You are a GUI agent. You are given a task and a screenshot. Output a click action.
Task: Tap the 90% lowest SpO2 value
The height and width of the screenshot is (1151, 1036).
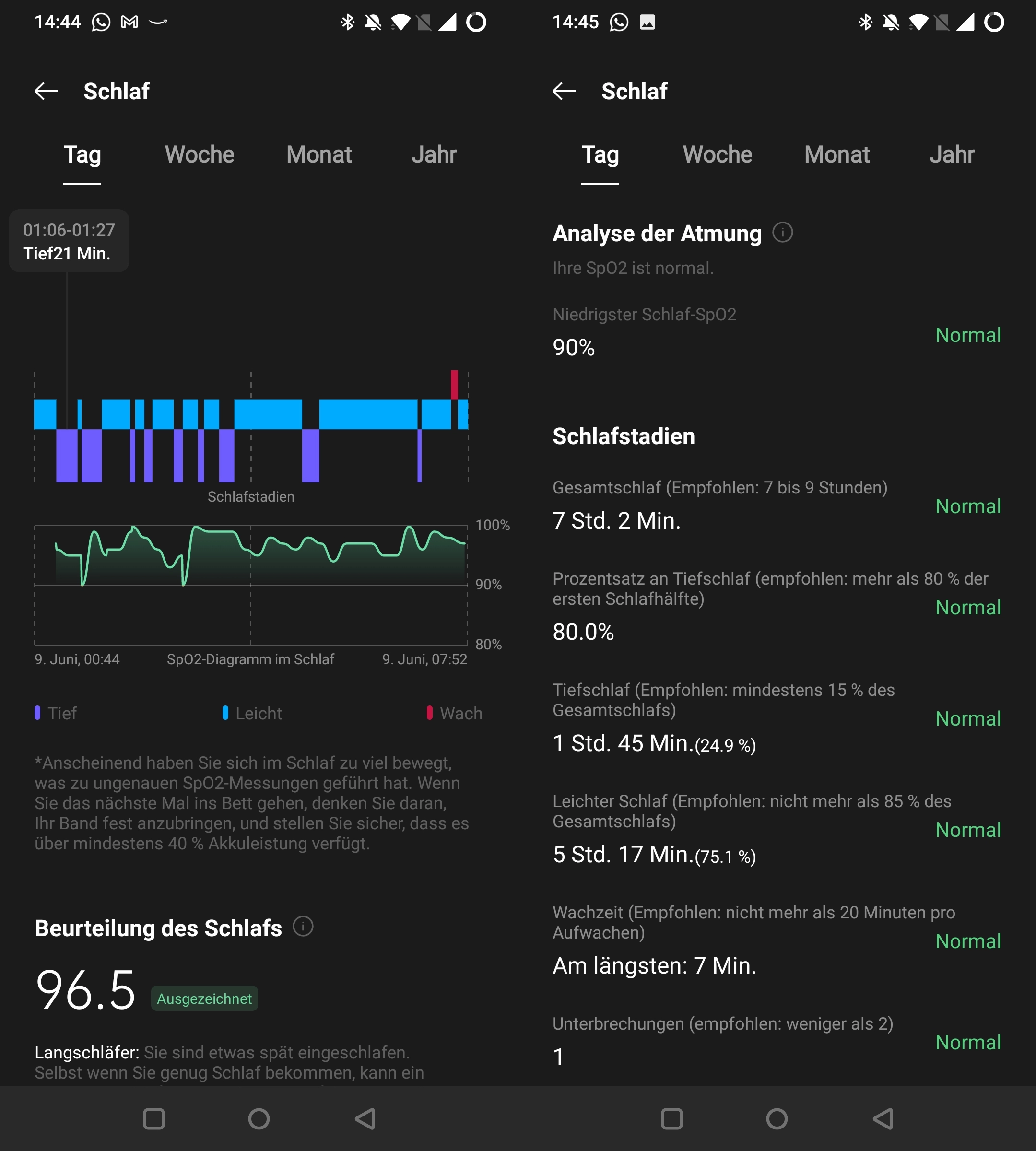574,347
